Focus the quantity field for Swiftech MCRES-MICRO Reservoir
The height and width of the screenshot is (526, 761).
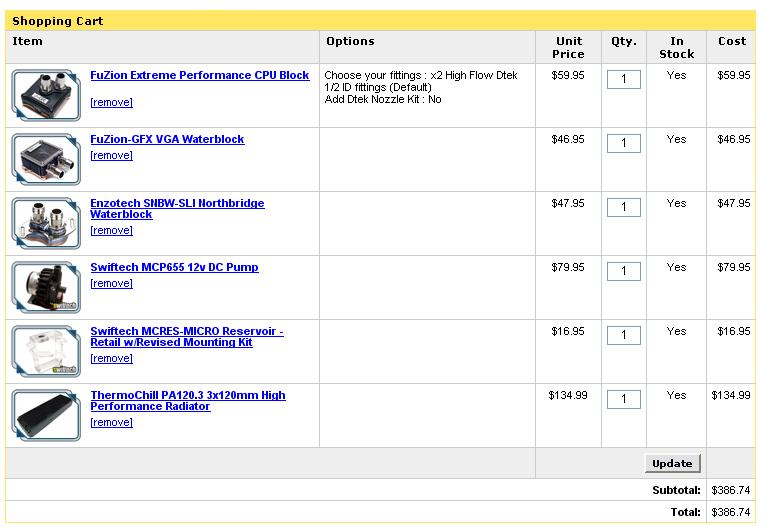[x=624, y=335]
